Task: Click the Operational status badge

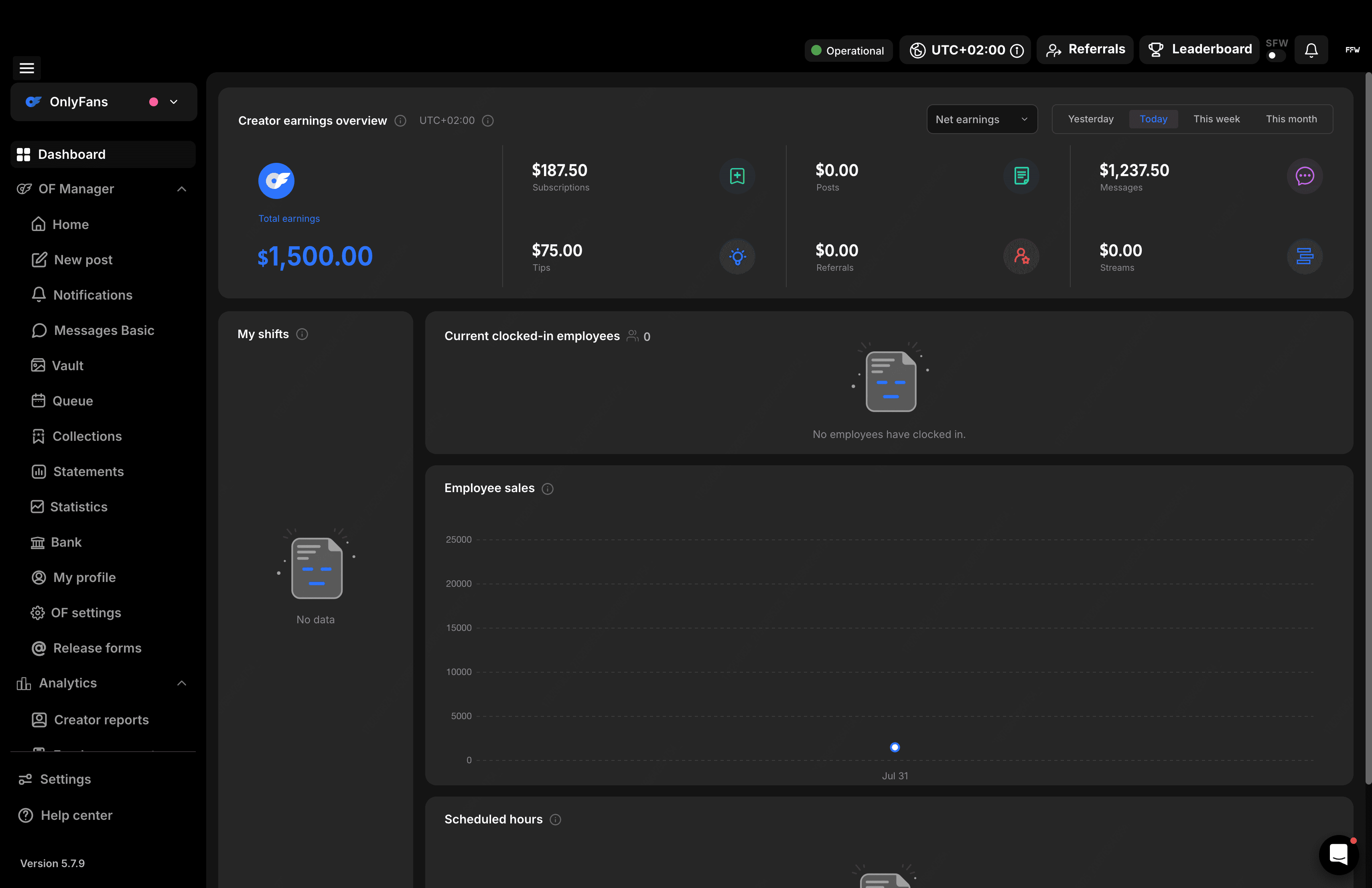Action: [x=848, y=51]
